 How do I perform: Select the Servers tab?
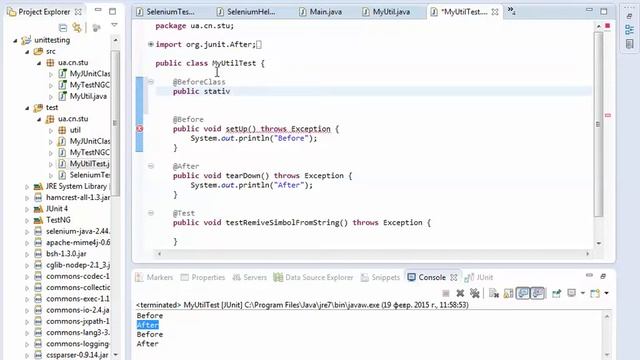pos(249,278)
